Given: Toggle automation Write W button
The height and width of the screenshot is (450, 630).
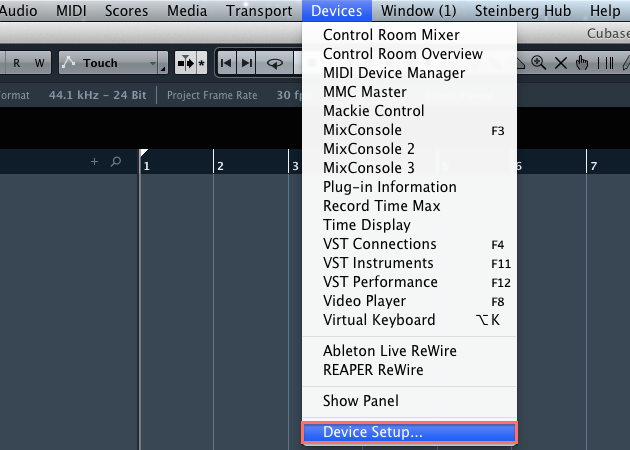Looking at the screenshot, I should point(39,63).
